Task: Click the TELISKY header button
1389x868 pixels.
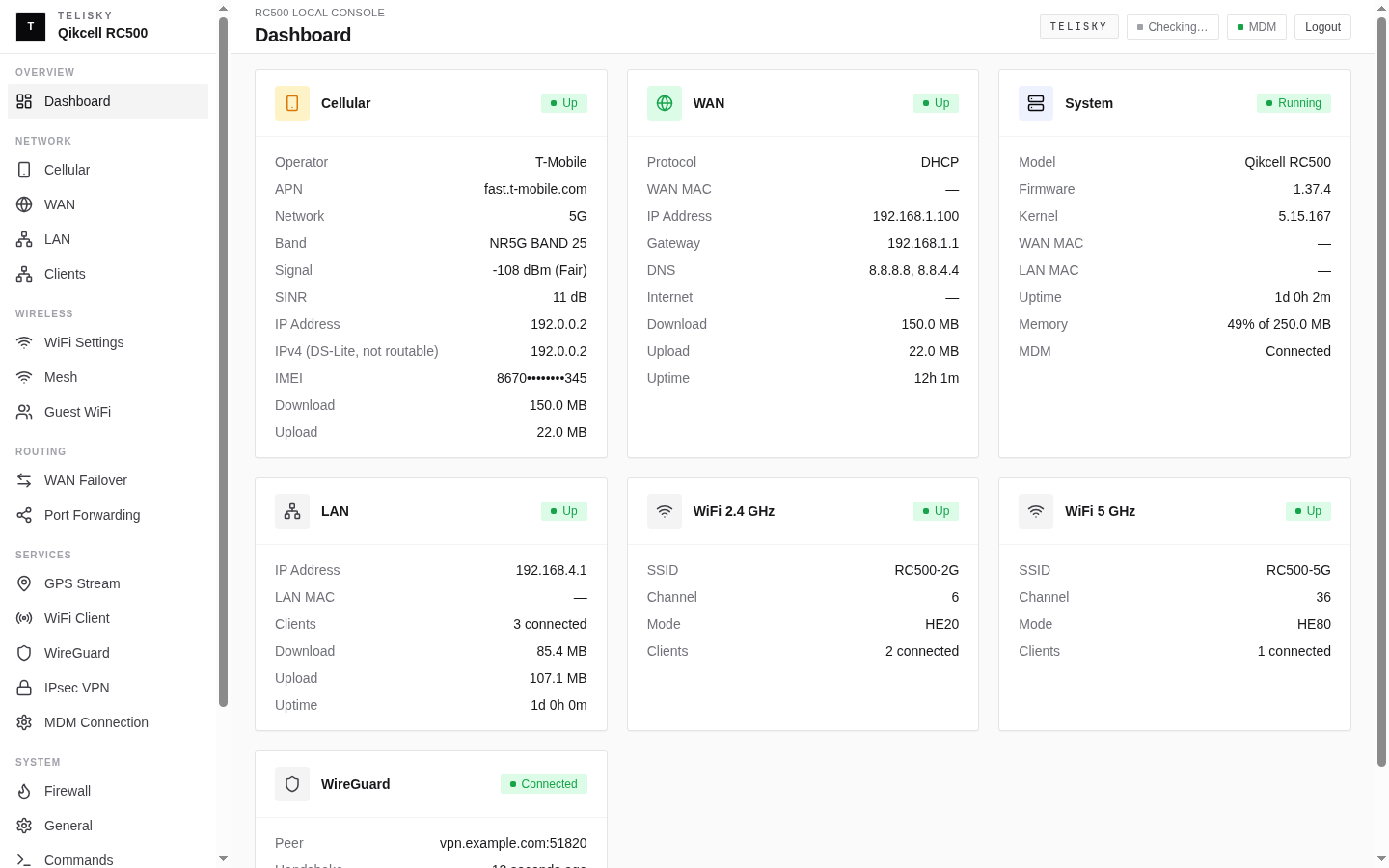Action: (1078, 27)
